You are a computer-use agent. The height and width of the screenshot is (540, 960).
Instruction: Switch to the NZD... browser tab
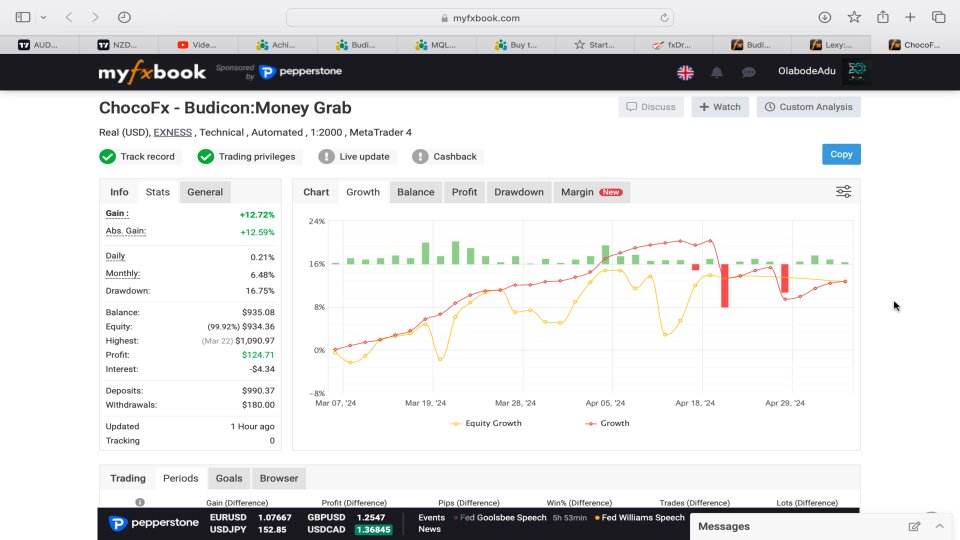pos(119,45)
